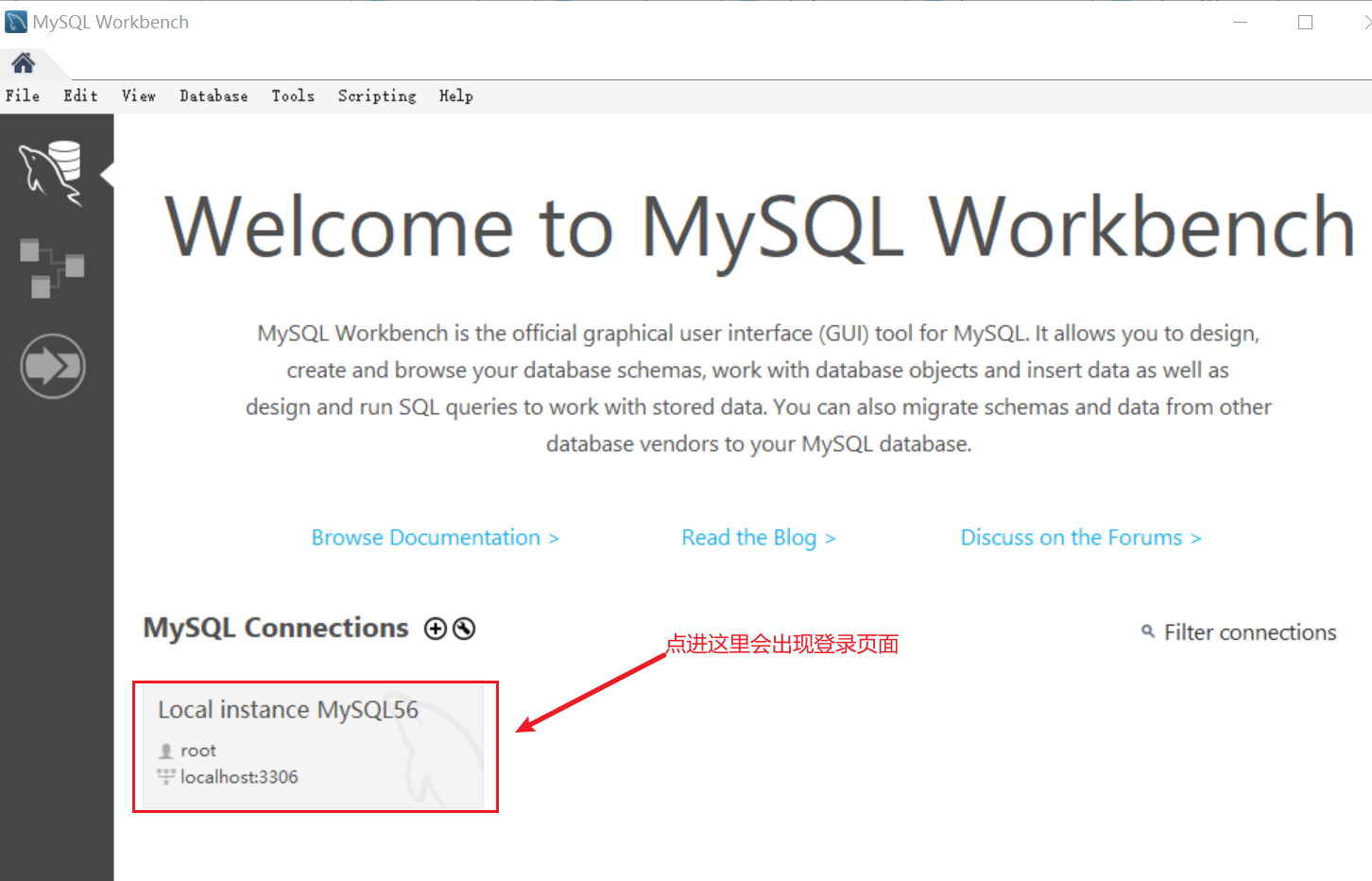Image resolution: width=1372 pixels, height=881 pixels.
Task: Visit Discuss on the Forums link
Action: (1081, 537)
